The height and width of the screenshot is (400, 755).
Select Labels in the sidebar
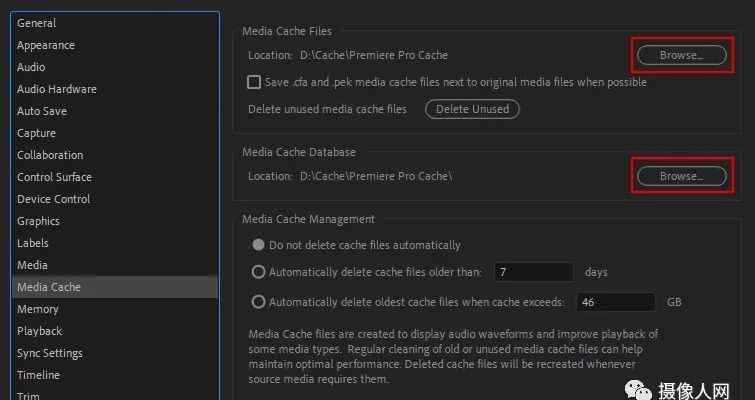pos(33,243)
